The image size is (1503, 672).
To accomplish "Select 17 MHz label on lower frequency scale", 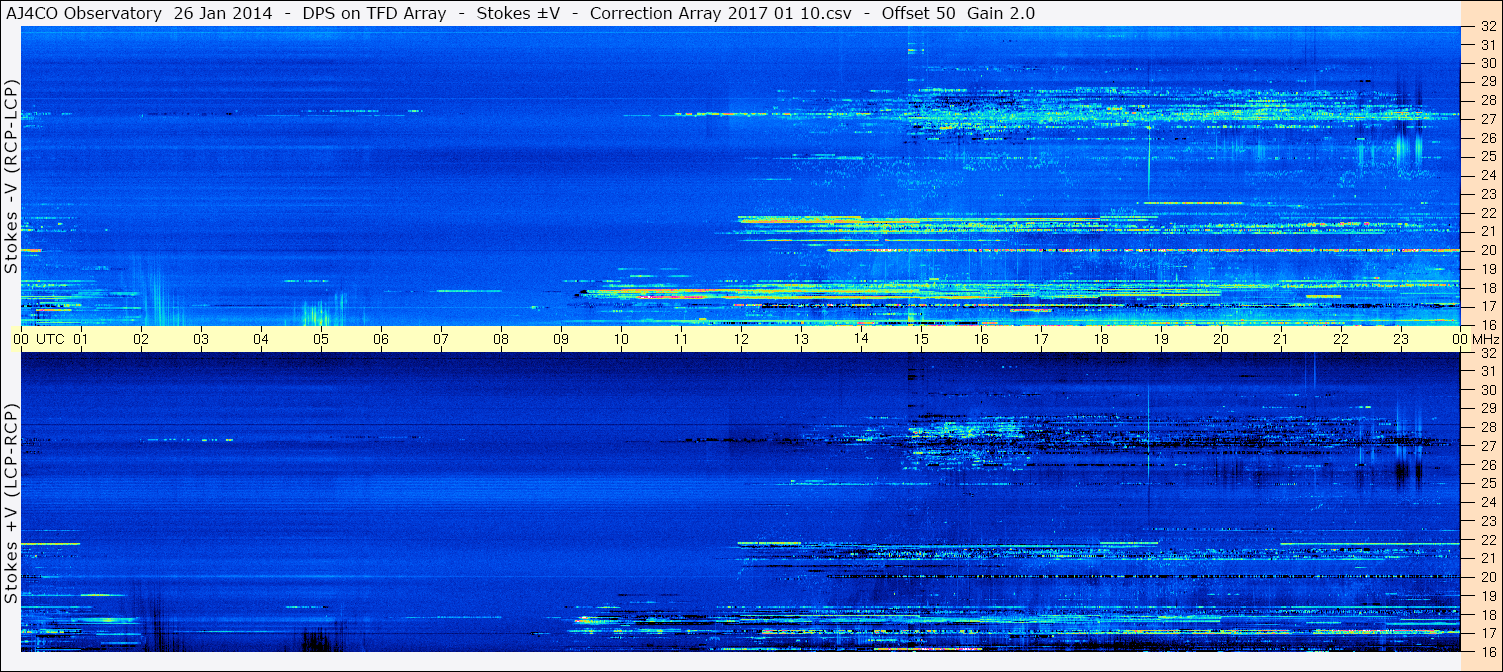I will 1487,633.
